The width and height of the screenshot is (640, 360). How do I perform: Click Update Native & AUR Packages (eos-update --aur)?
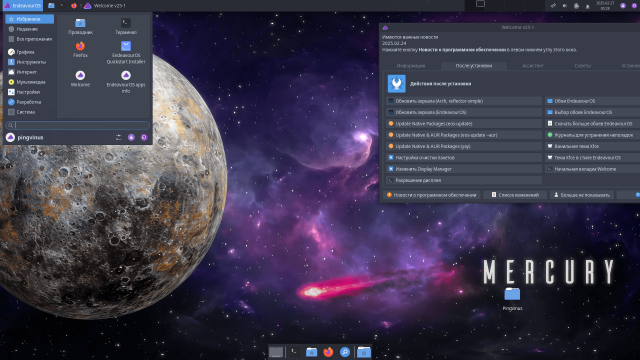[464, 135]
